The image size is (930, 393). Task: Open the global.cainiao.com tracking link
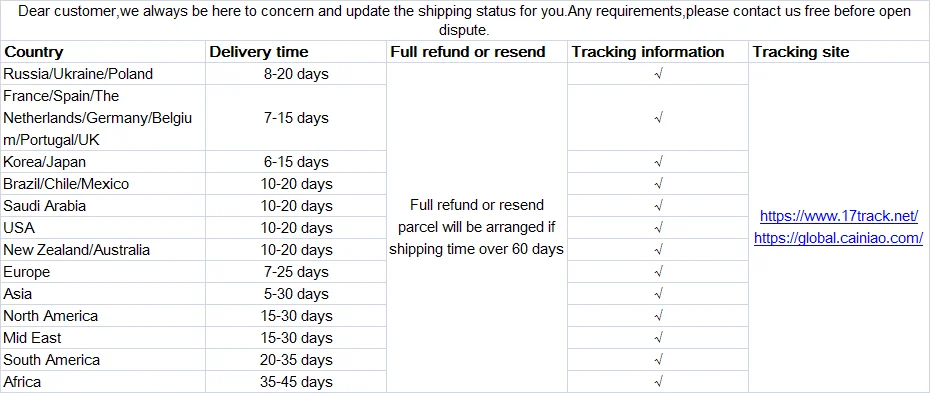(x=839, y=238)
